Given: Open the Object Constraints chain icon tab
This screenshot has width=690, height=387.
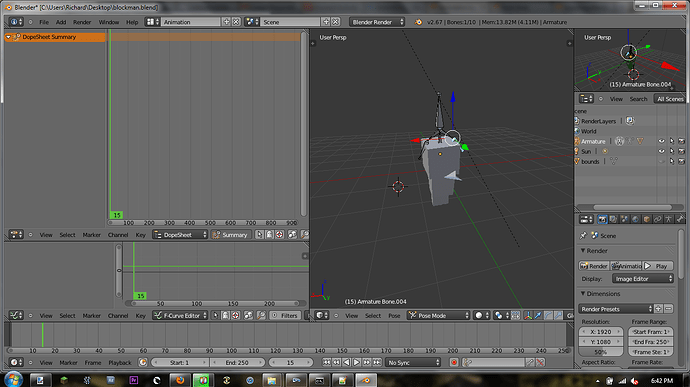Looking at the screenshot, I should click(657, 219).
